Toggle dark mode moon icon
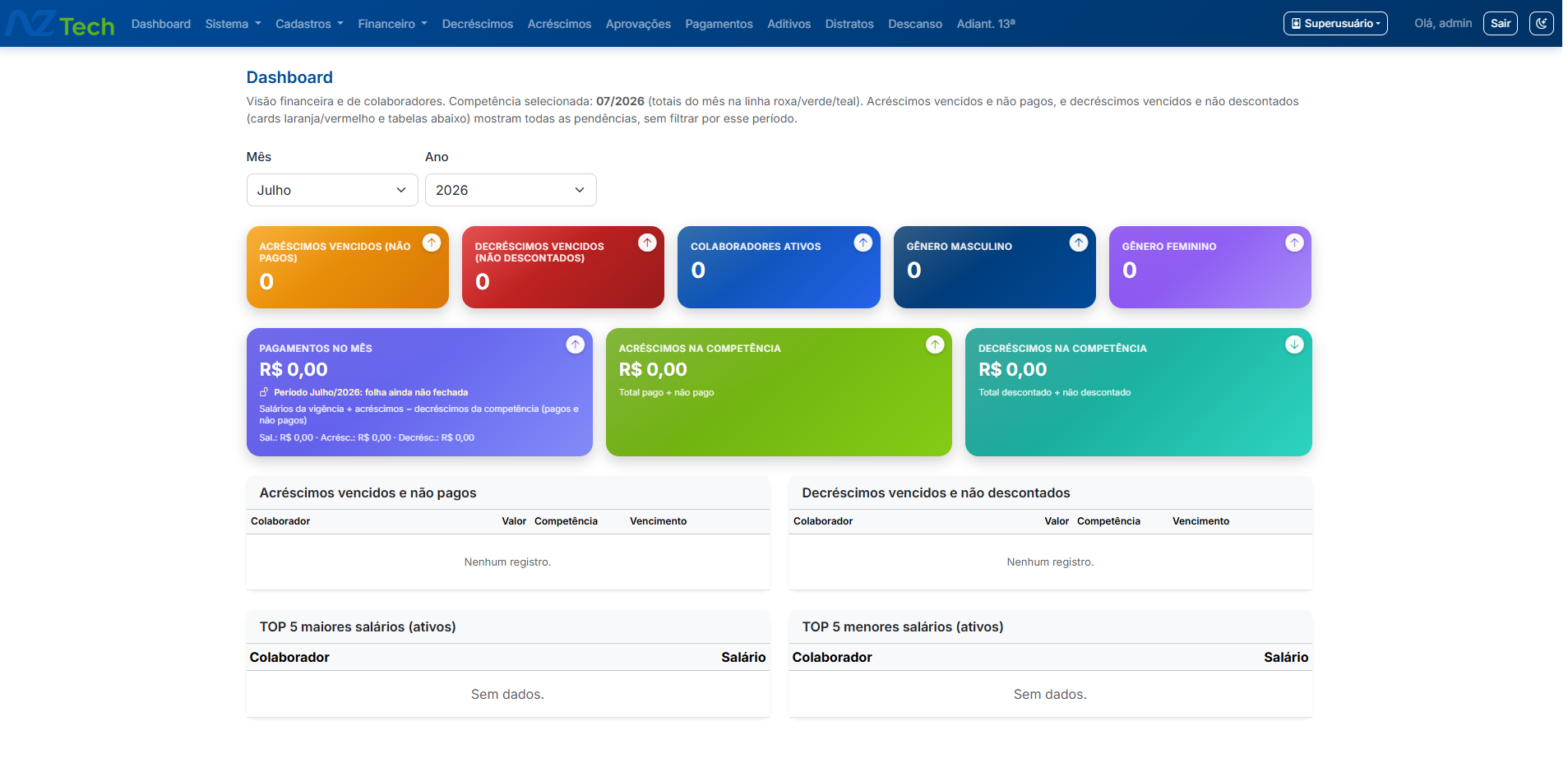The width and height of the screenshot is (1568, 772). tap(1541, 23)
